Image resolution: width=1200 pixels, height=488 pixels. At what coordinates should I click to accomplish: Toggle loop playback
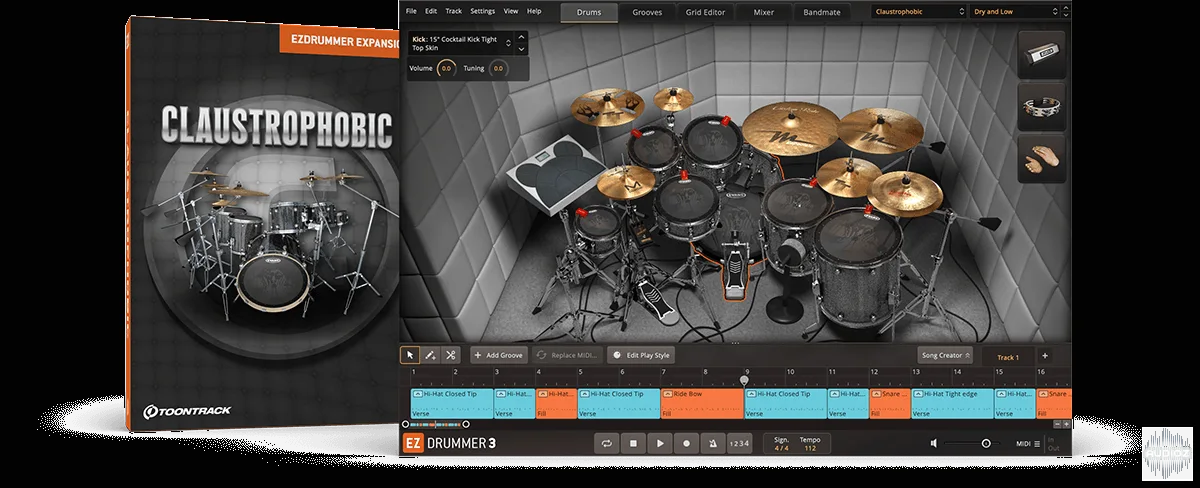(x=605, y=443)
